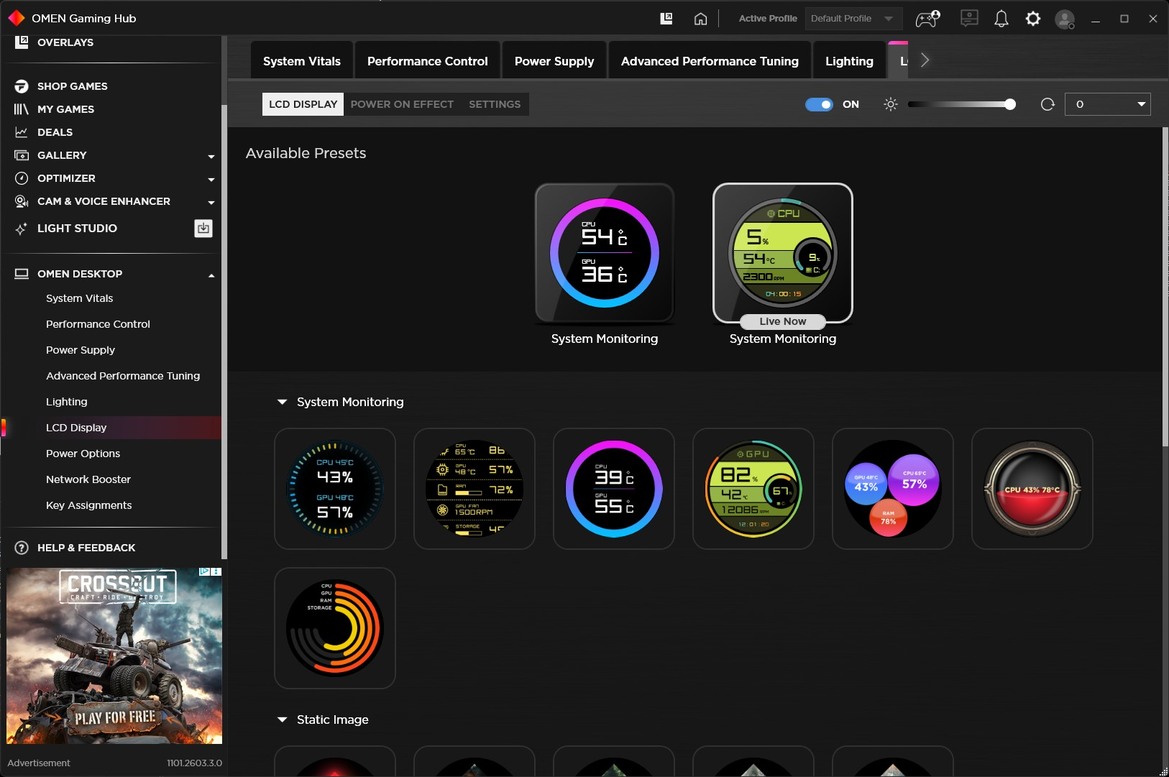Click the Light Studio download icon

pyautogui.click(x=204, y=228)
